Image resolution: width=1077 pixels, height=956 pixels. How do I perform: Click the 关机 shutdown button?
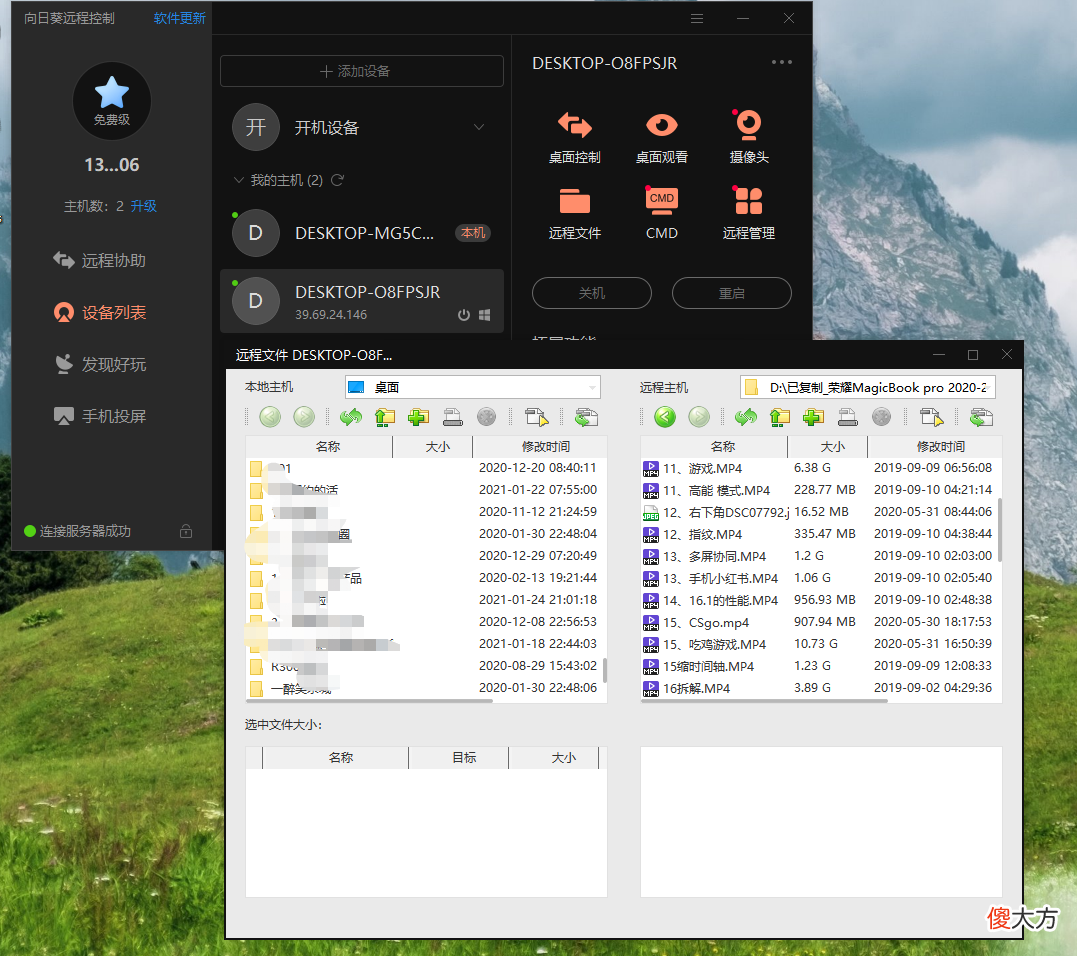tap(591, 293)
